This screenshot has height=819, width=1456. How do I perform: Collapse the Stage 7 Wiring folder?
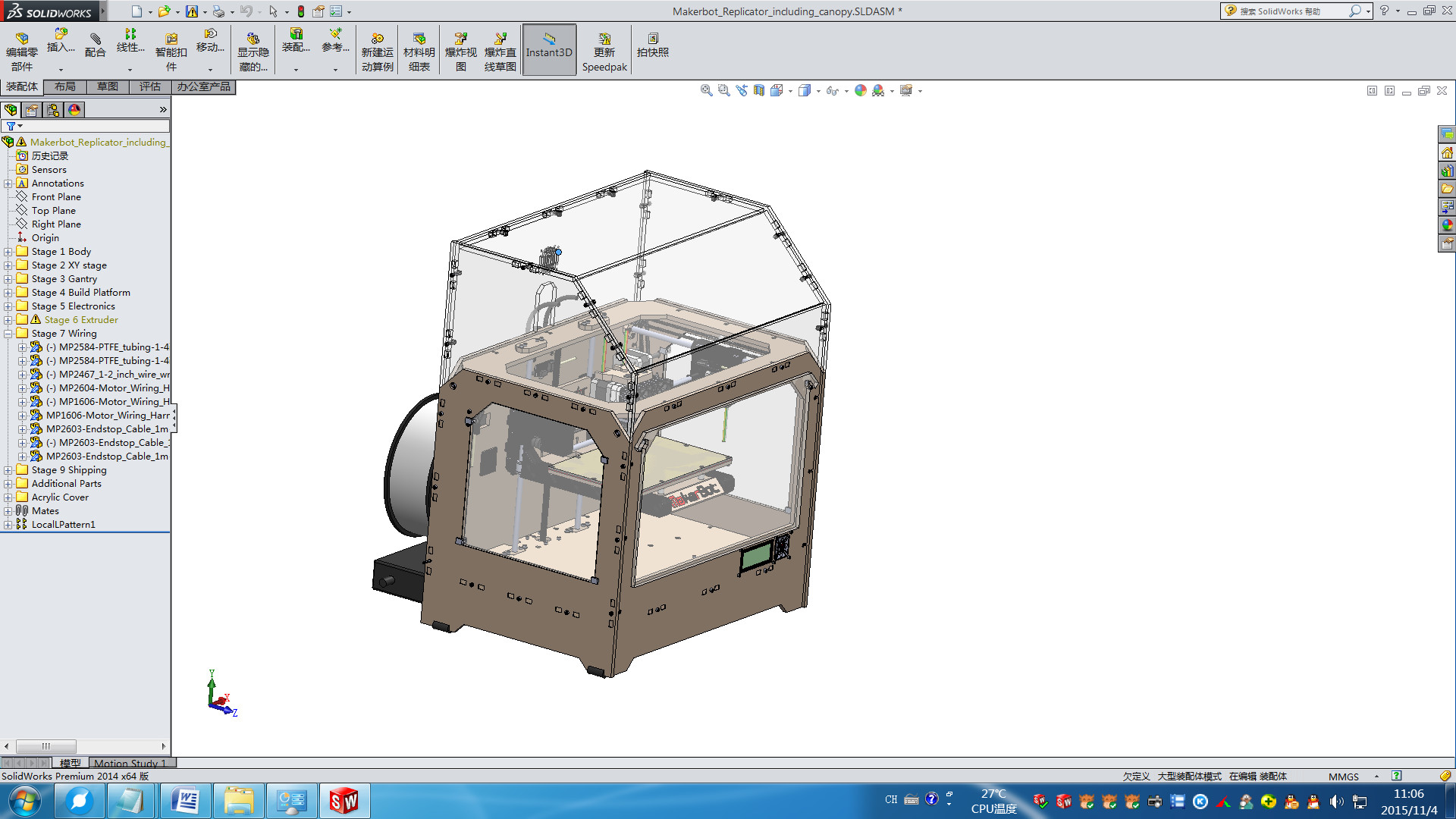tap(7, 333)
